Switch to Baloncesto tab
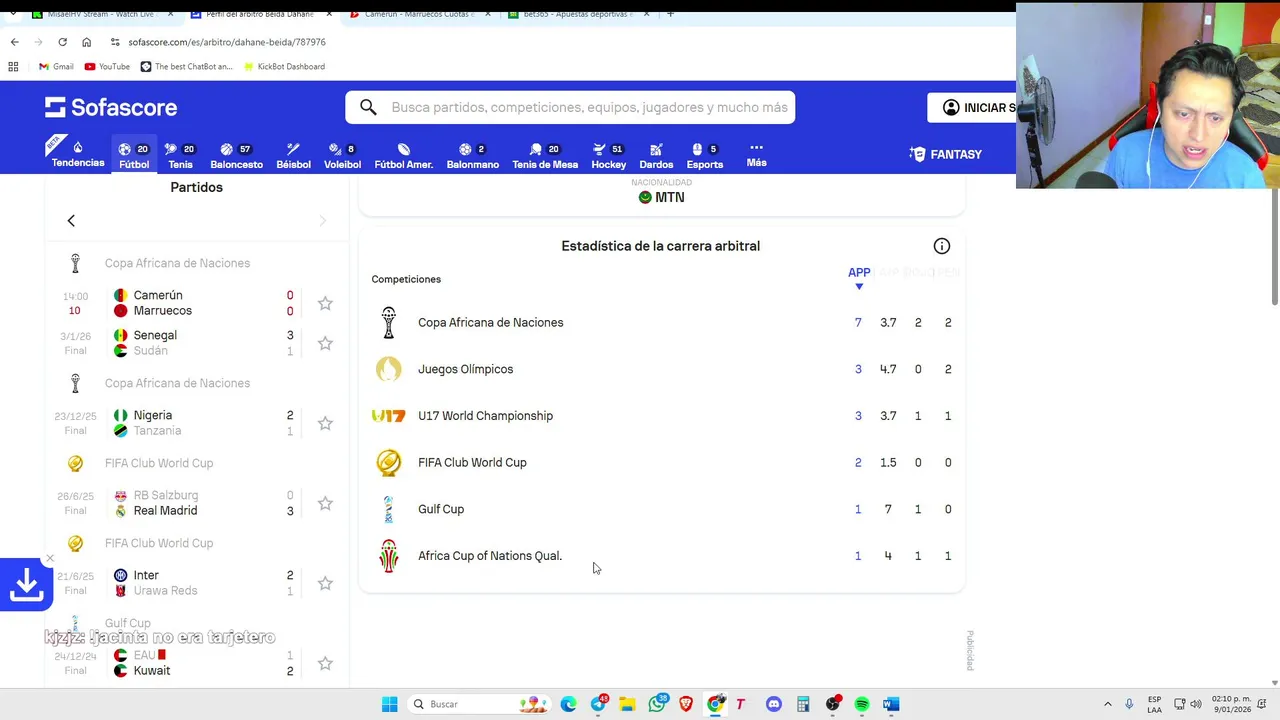 236,155
